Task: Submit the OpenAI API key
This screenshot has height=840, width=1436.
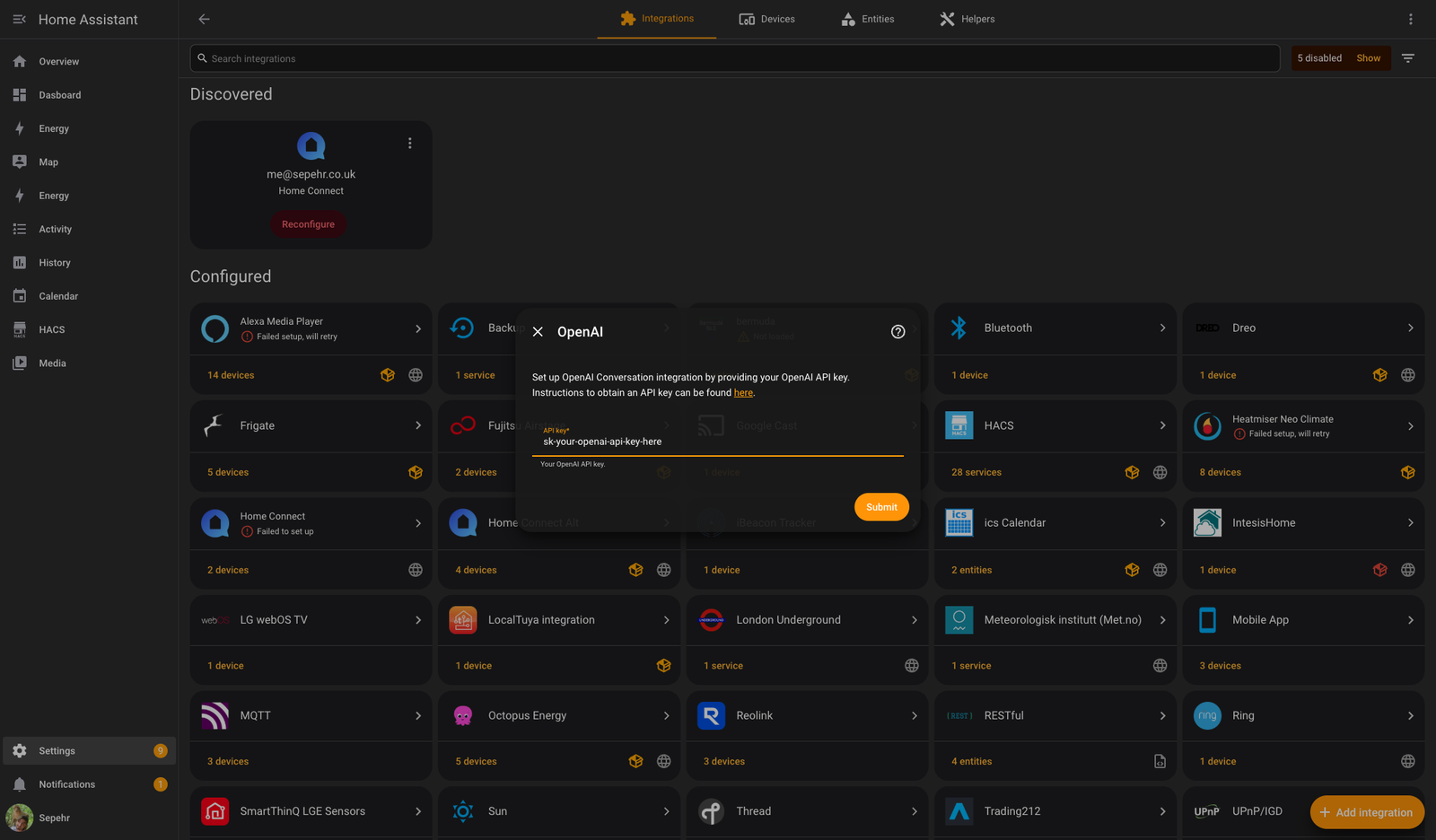Action: pyautogui.click(x=881, y=507)
